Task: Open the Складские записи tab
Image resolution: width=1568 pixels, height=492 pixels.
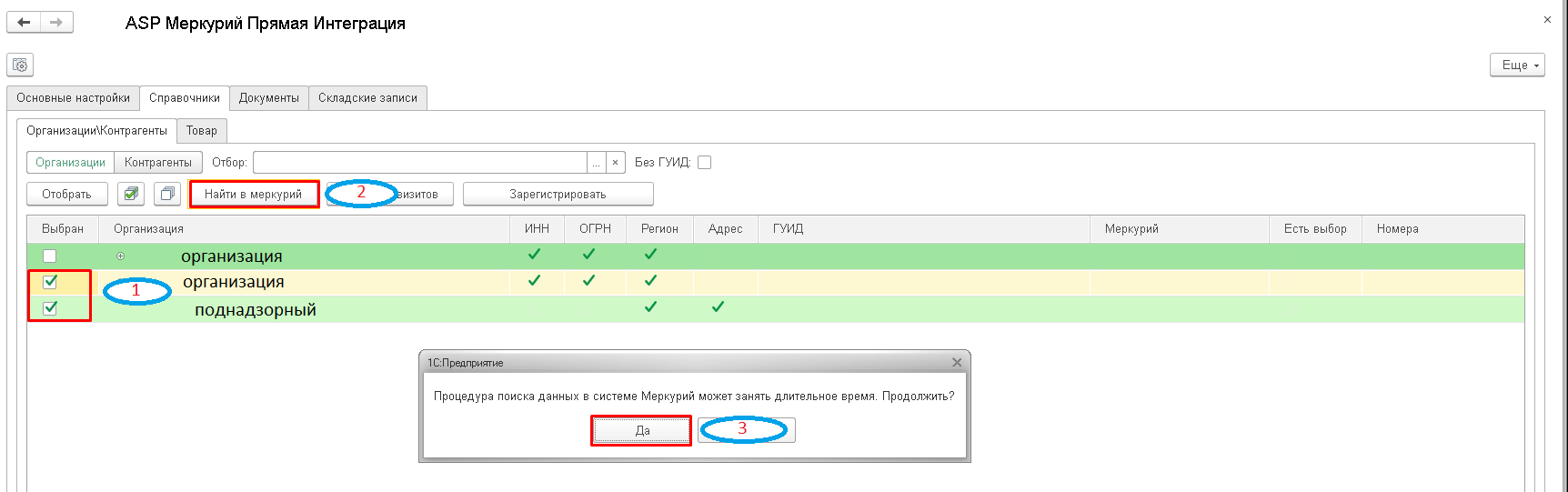Action: click(x=367, y=97)
